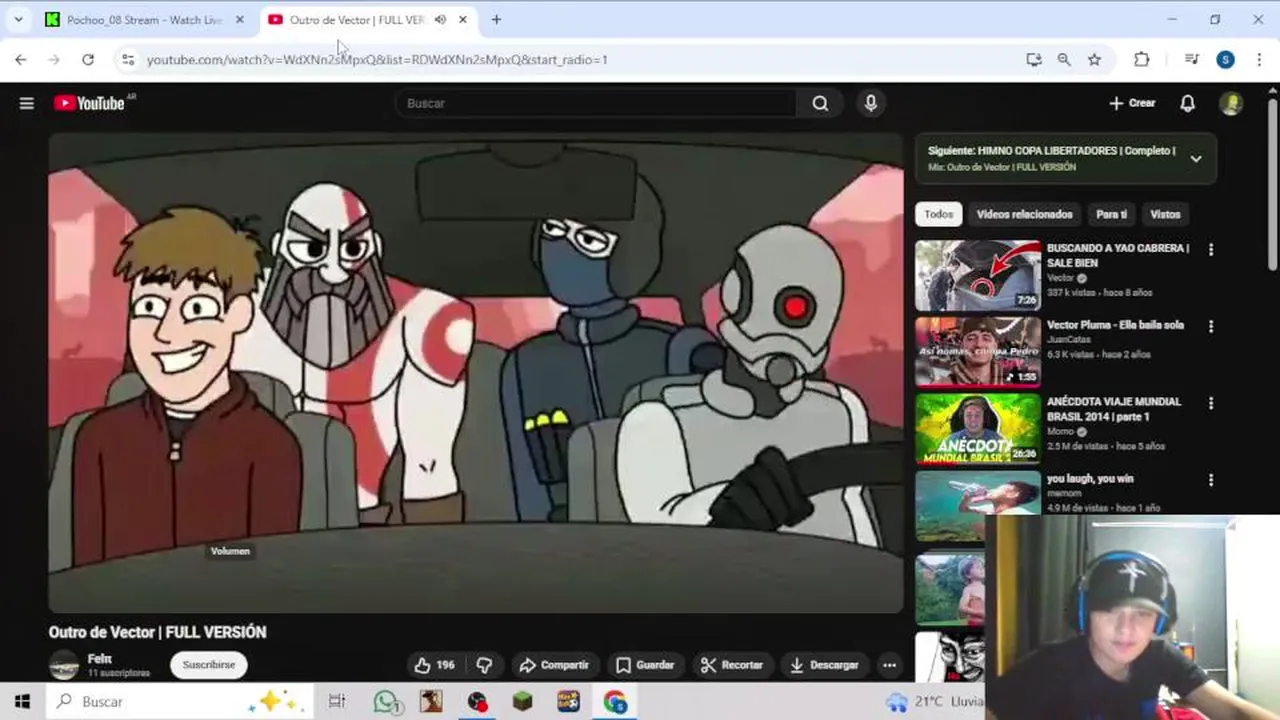
Task: Select the Todos filter chip
Action: [x=938, y=214]
